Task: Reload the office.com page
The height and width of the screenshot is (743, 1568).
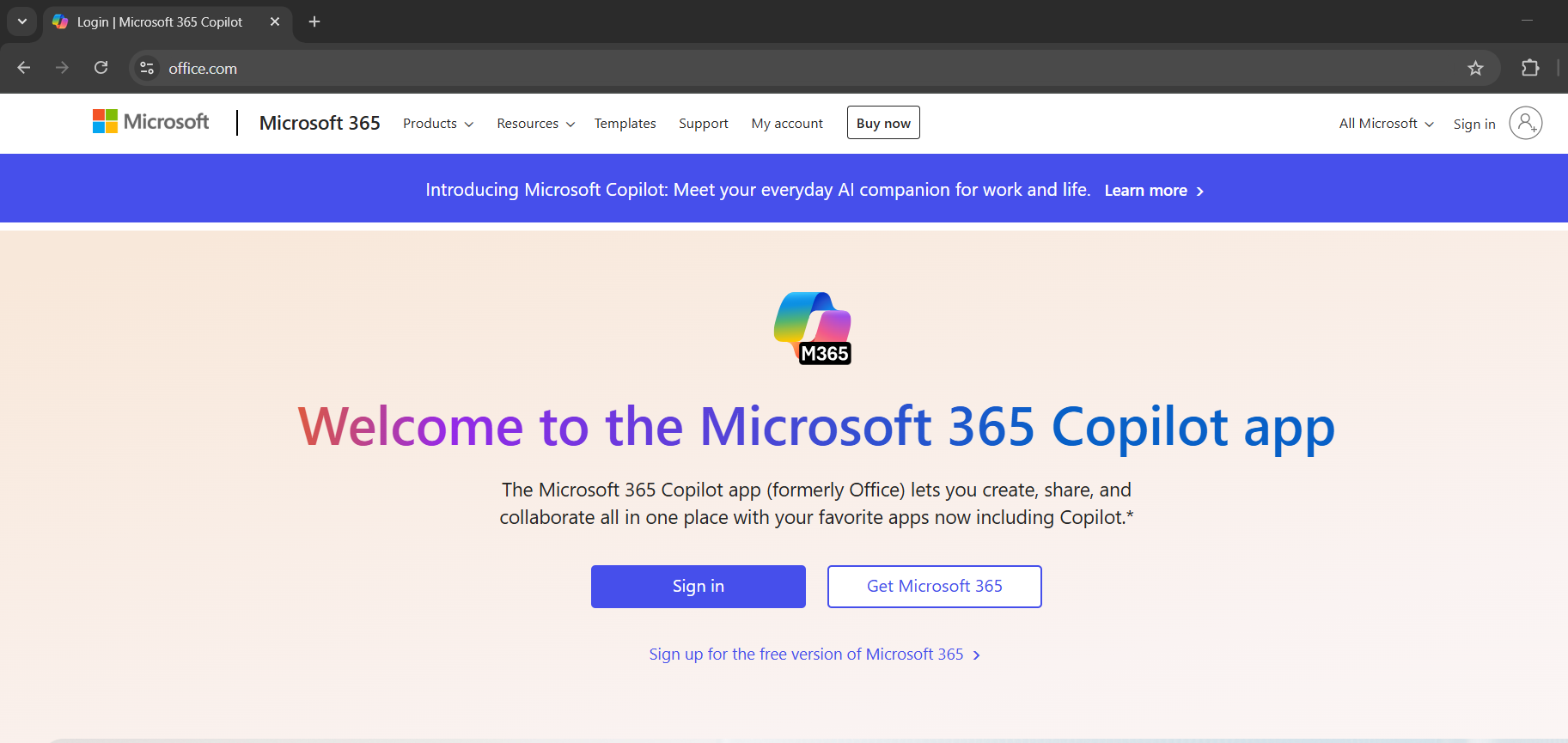Action: tap(101, 68)
